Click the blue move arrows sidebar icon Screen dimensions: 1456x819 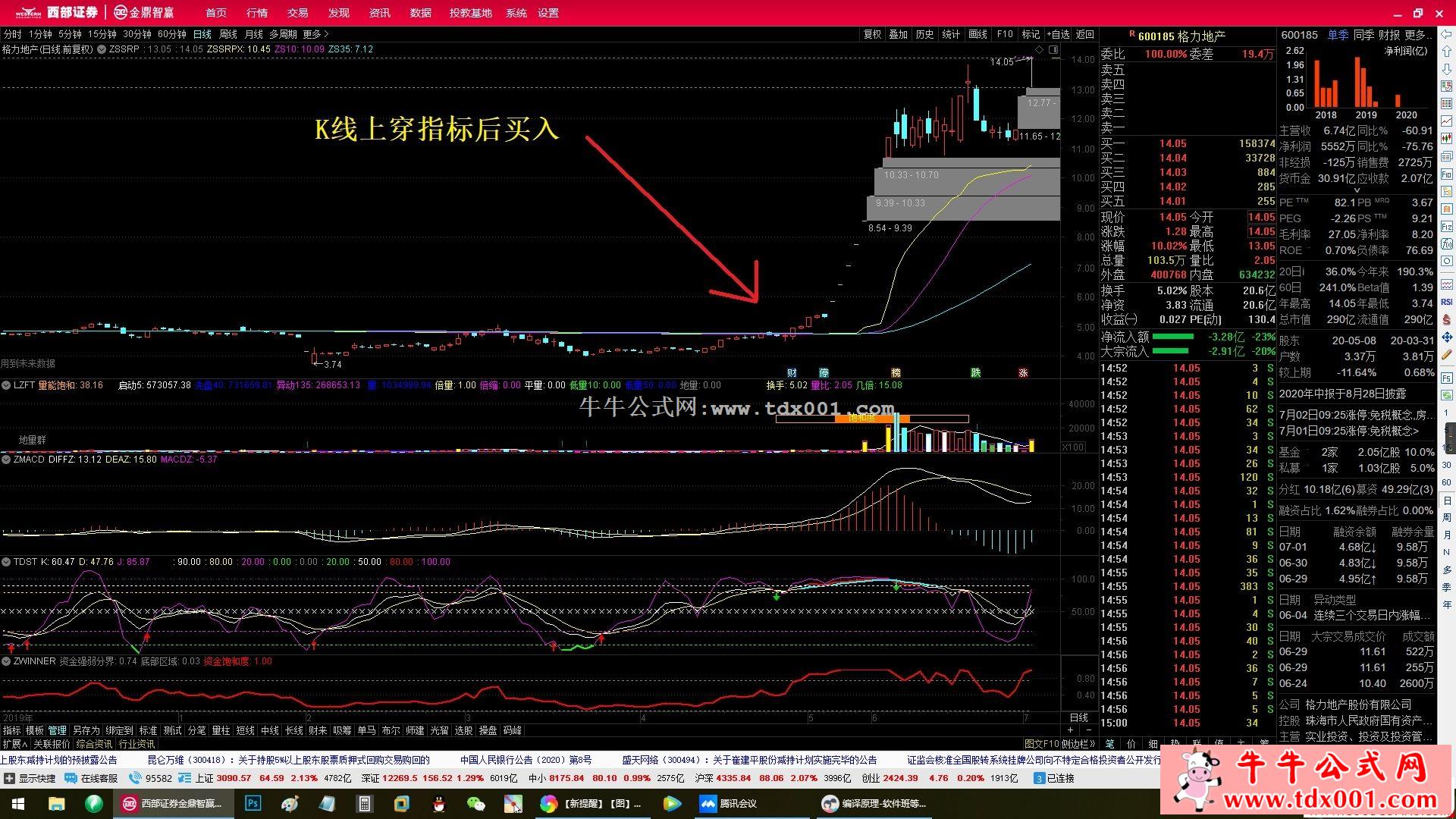pos(1447,336)
